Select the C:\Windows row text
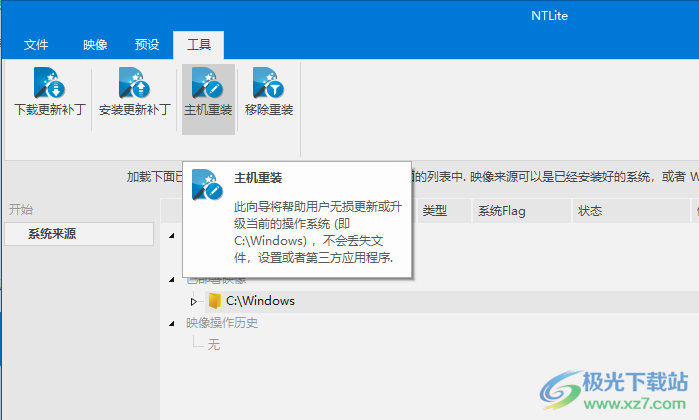The image size is (699, 420). 260,301
